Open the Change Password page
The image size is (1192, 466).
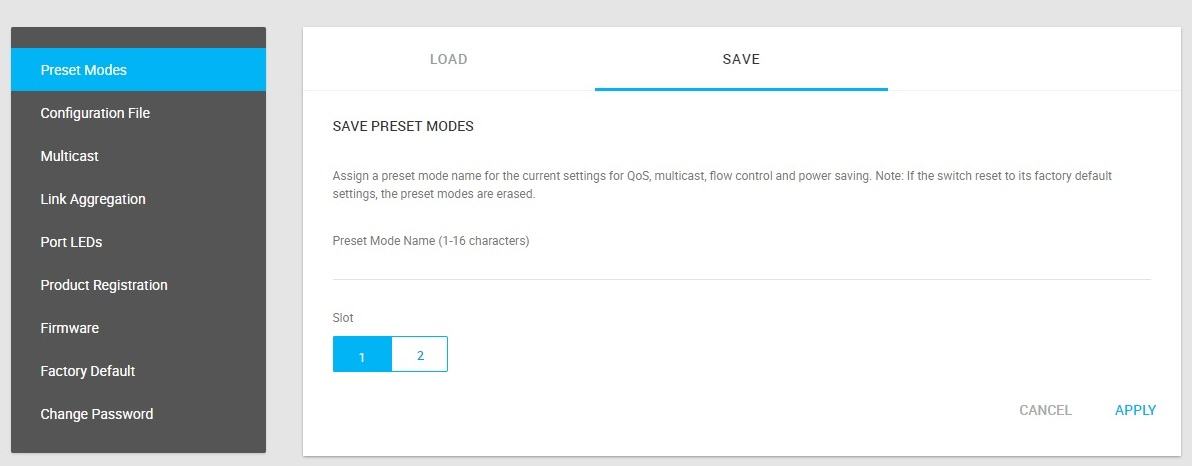(97, 414)
